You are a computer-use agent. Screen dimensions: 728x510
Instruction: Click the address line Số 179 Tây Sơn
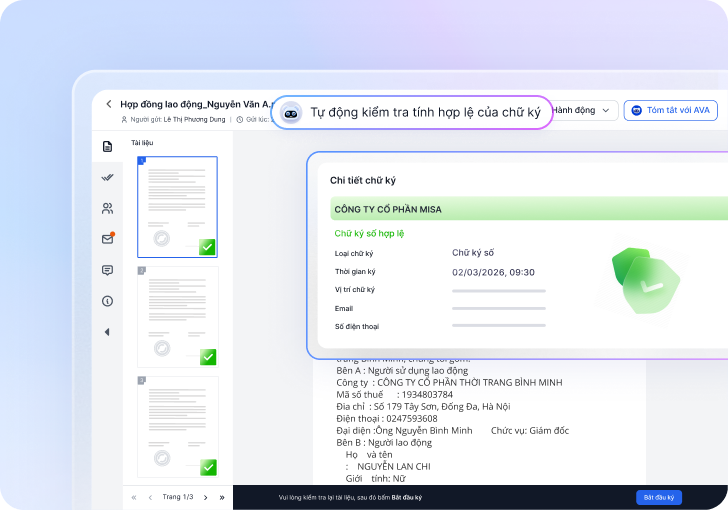click(x=423, y=407)
